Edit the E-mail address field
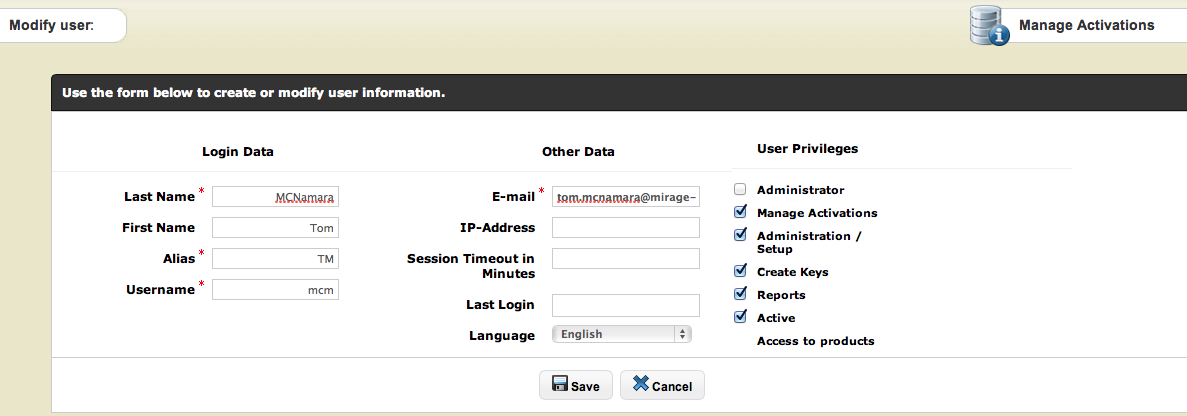The height and width of the screenshot is (416, 1187). pyautogui.click(x=625, y=197)
